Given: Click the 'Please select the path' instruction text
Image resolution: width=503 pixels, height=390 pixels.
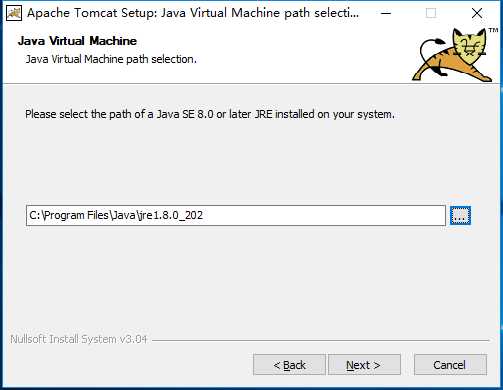Looking at the screenshot, I should 210,114.
